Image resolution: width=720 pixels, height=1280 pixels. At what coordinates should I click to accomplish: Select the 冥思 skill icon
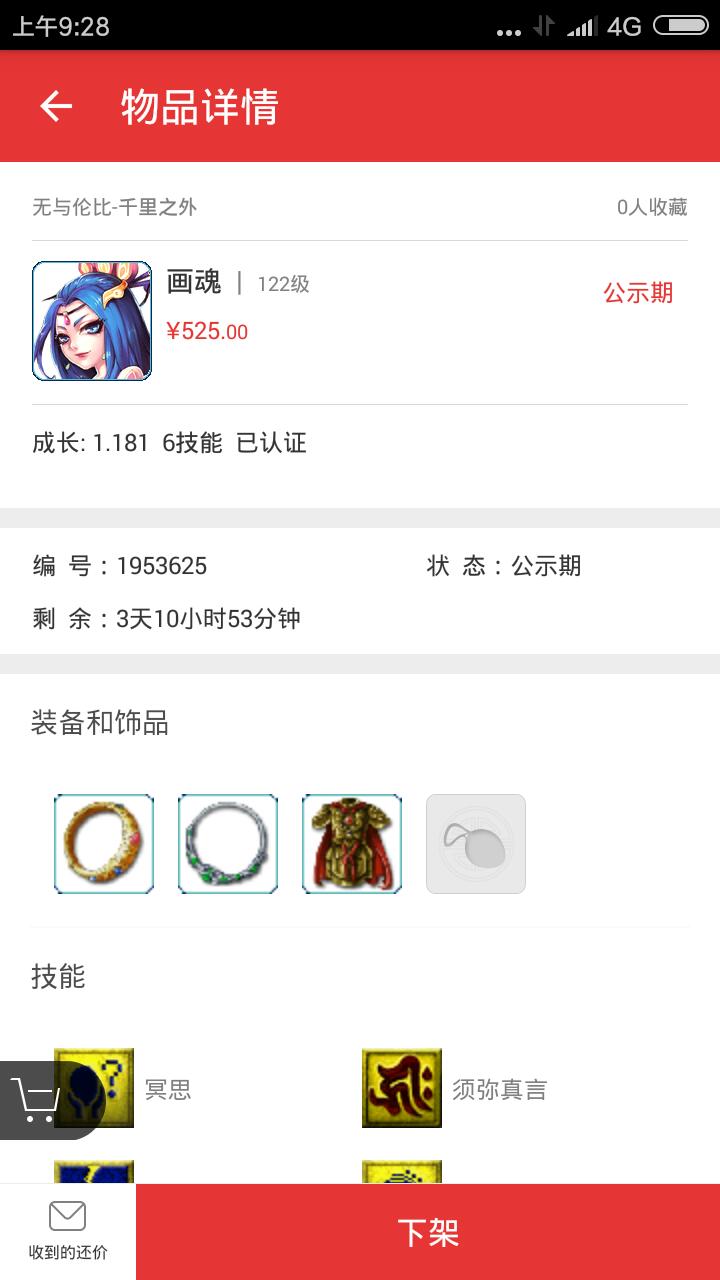[x=94, y=1088]
